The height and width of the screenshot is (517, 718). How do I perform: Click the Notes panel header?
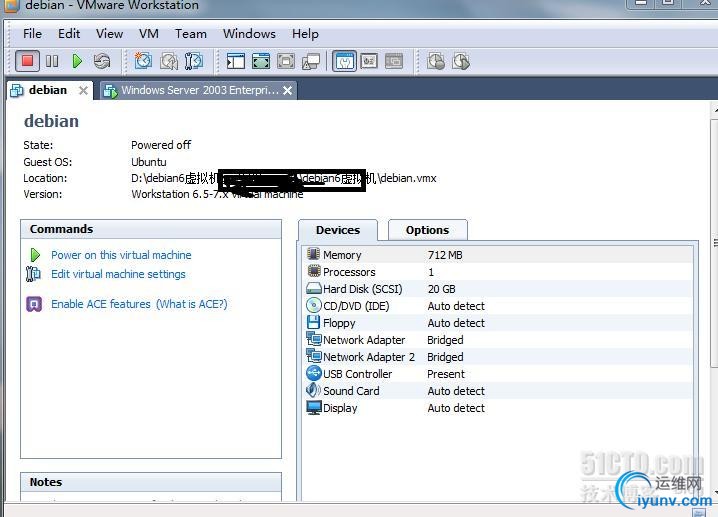coord(151,482)
